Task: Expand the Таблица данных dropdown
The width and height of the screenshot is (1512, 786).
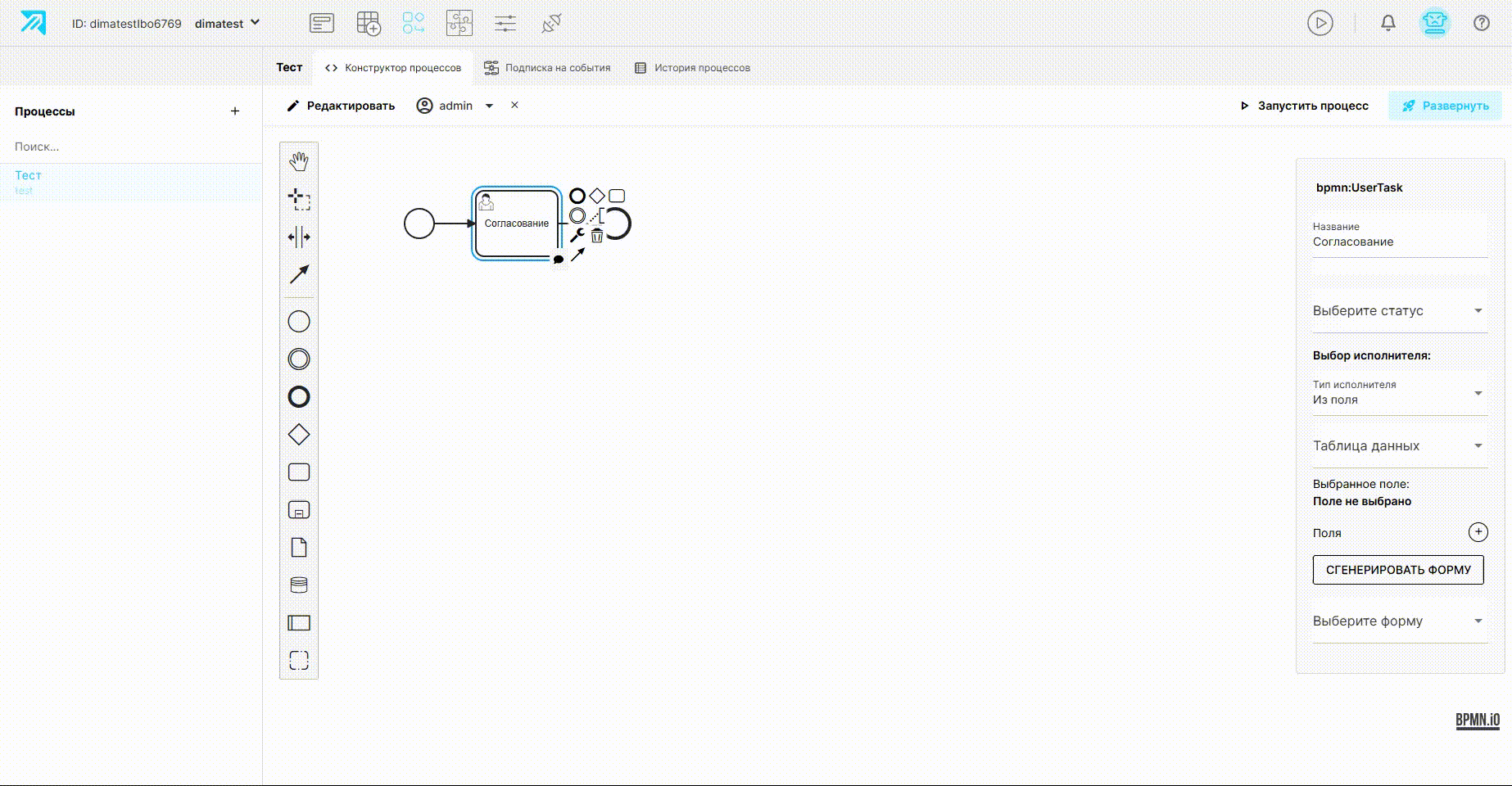Action: coord(1400,446)
